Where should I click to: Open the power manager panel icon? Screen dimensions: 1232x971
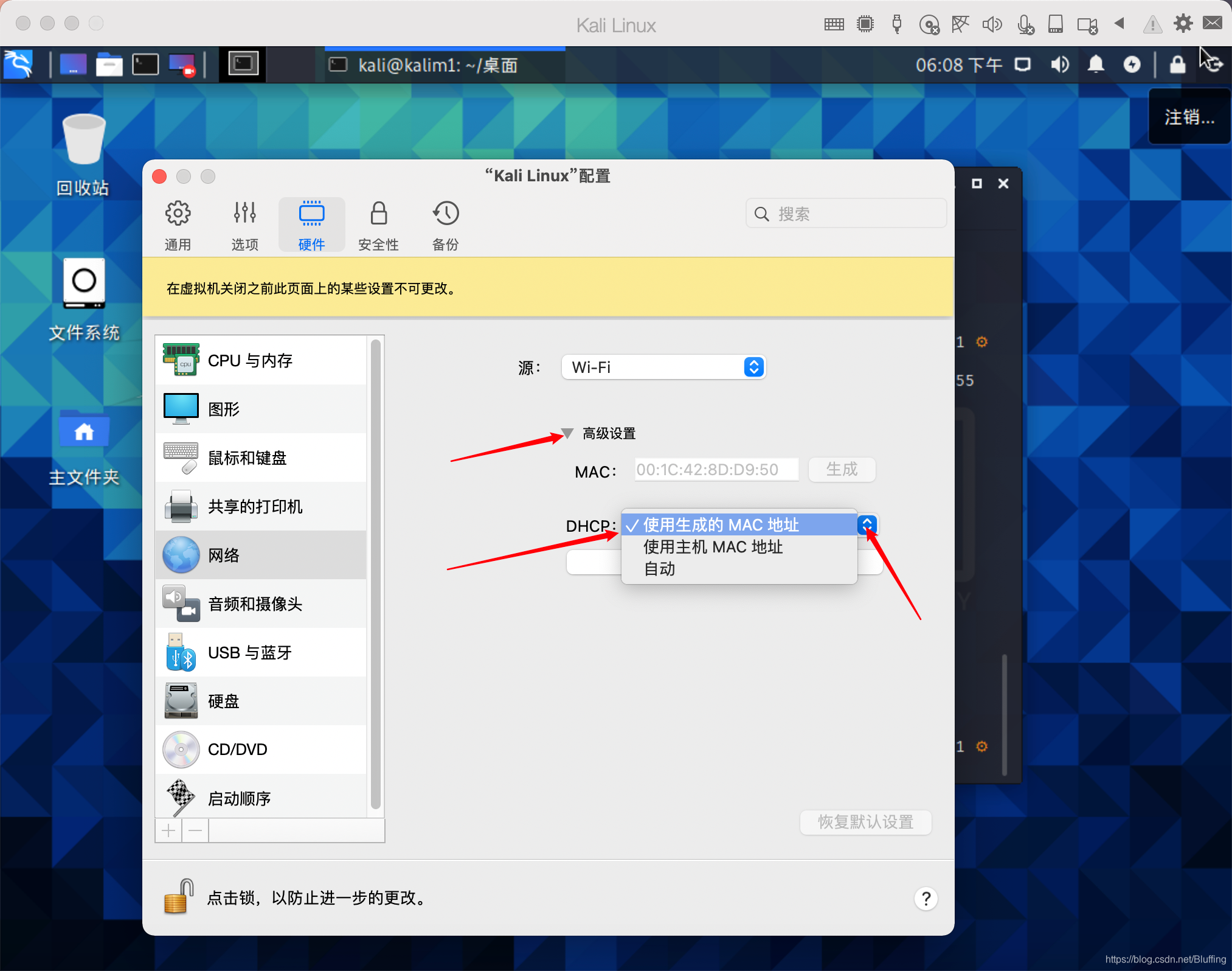pos(1132,64)
